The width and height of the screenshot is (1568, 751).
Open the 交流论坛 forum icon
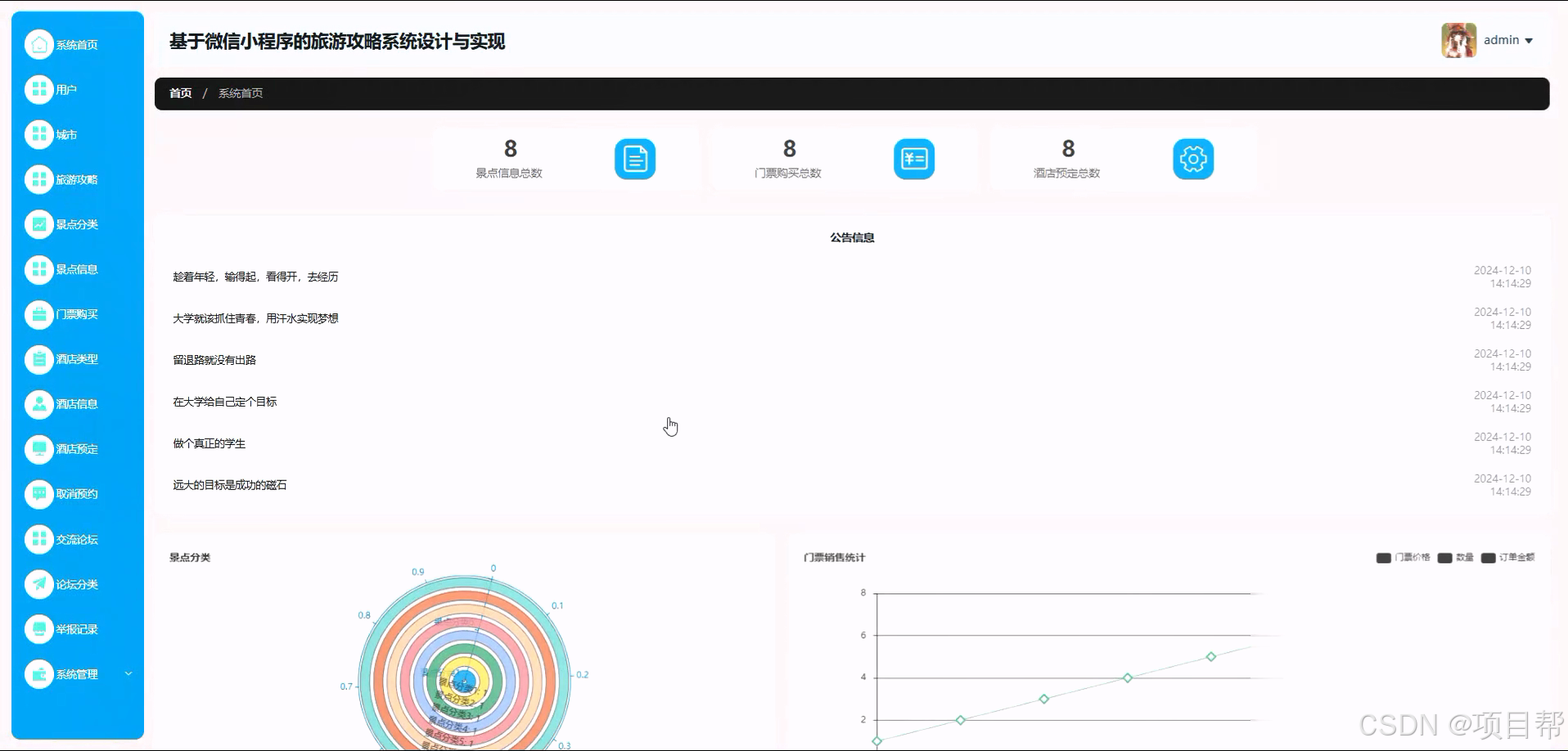click(x=38, y=539)
